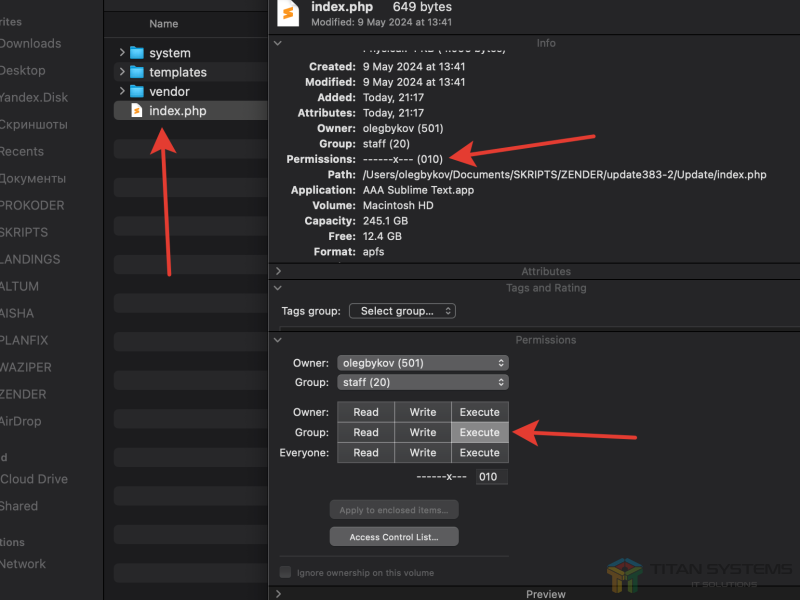The width and height of the screenshot is (800, 600).
Task: Click the index.php Sublime Text file icon
Action: point(137,111)
